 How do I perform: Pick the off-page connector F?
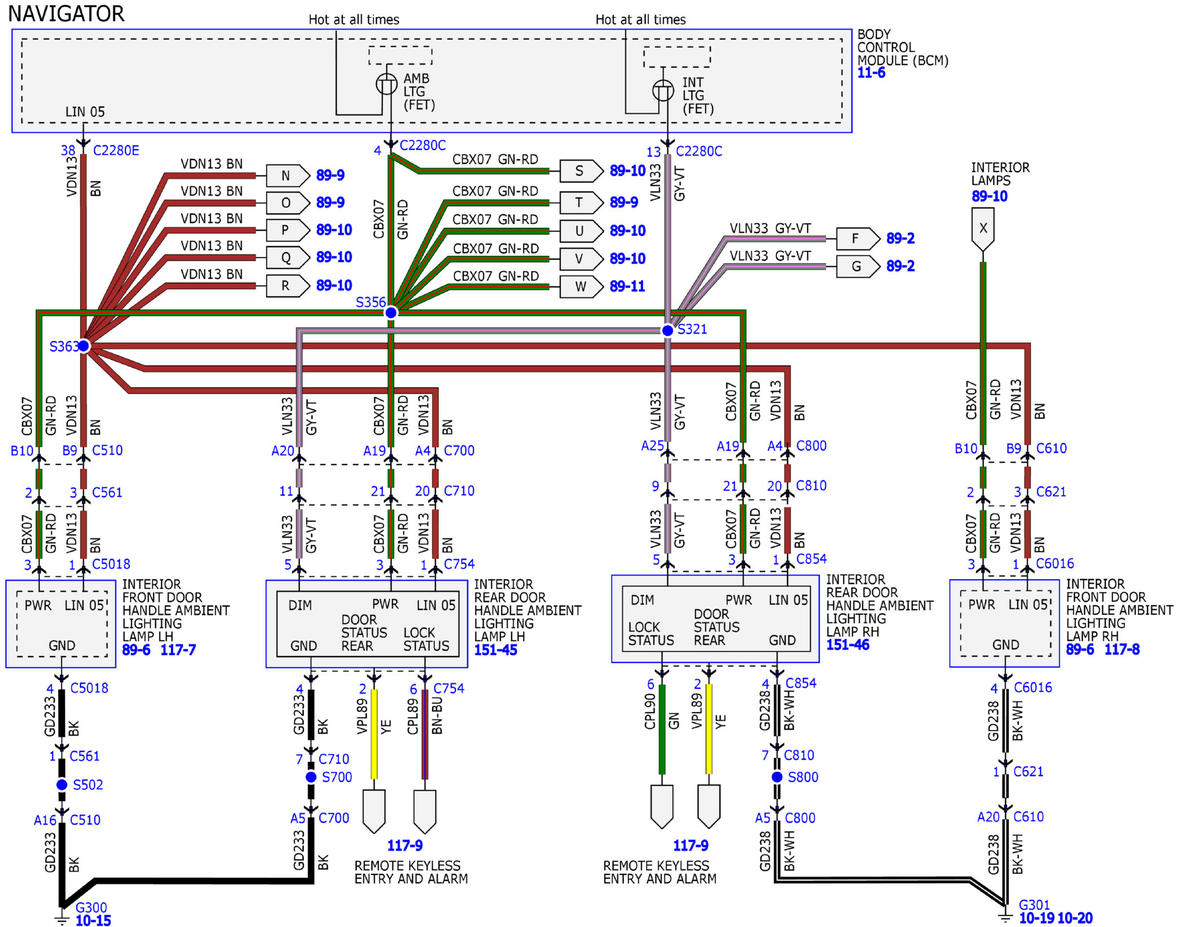click(856, 239)
